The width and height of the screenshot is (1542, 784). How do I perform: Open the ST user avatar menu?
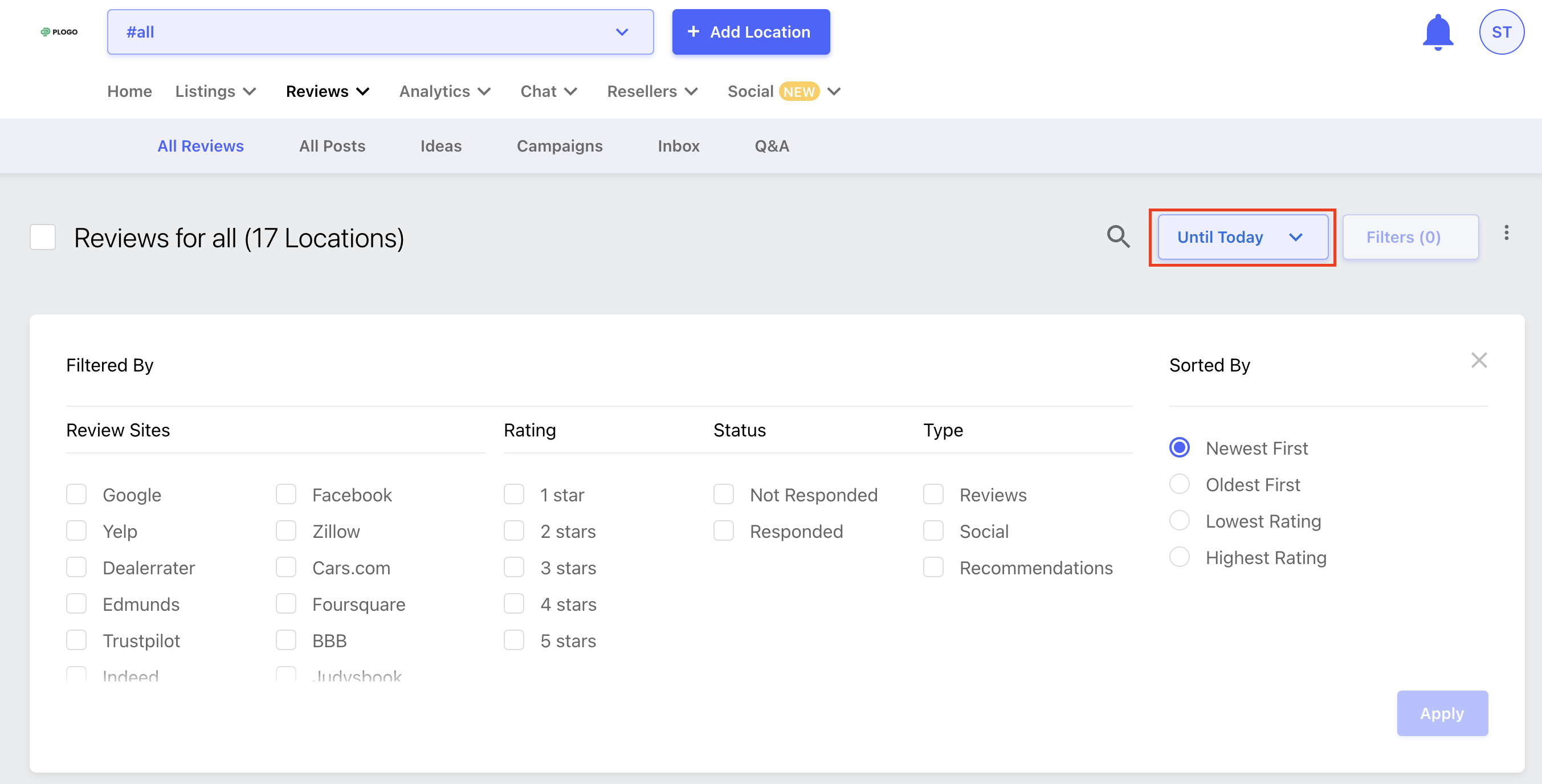1501,32
